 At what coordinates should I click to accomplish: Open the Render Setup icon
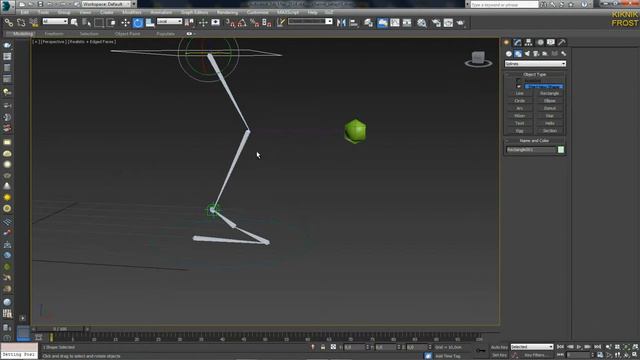click(436, 22)
